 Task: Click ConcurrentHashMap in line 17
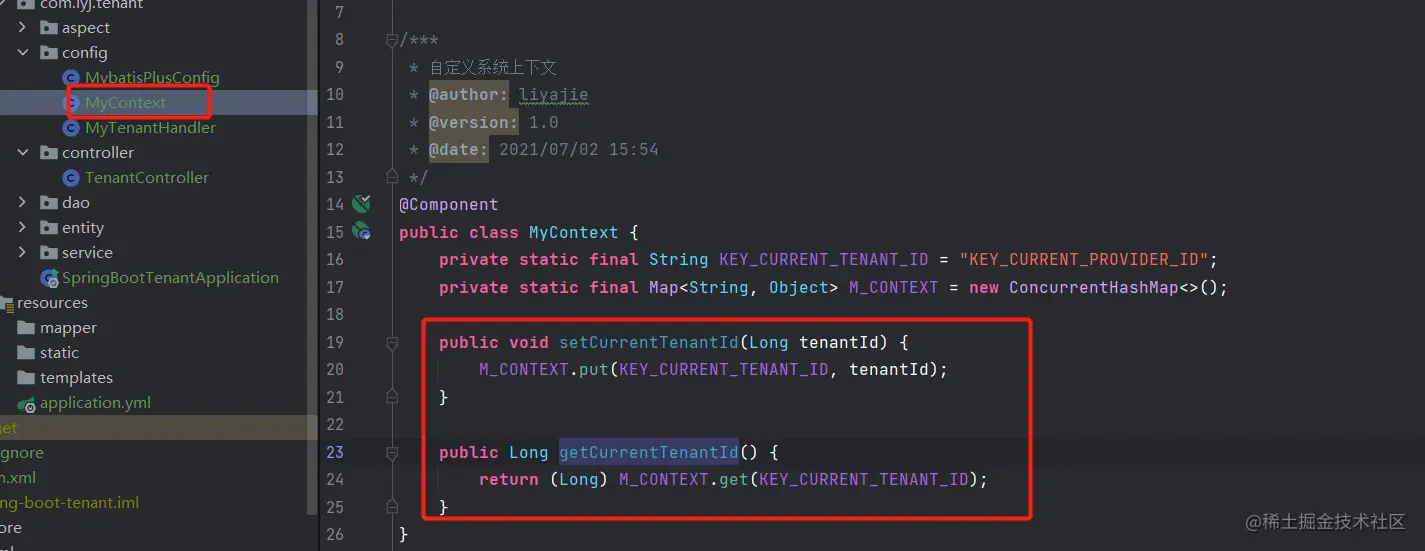[x=1093, y=287]
